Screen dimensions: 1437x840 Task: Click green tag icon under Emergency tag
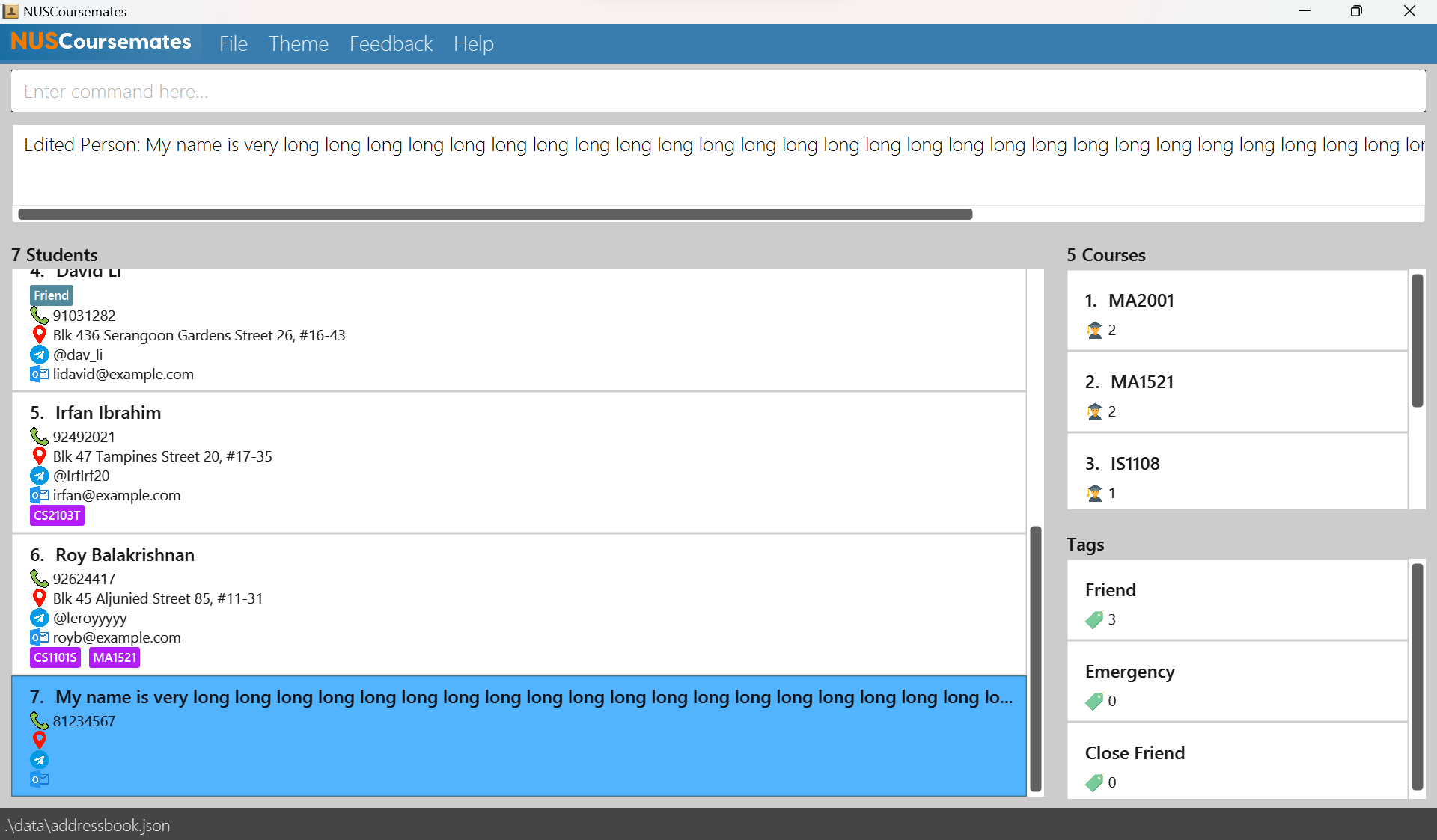click(x=1094, y=701)
